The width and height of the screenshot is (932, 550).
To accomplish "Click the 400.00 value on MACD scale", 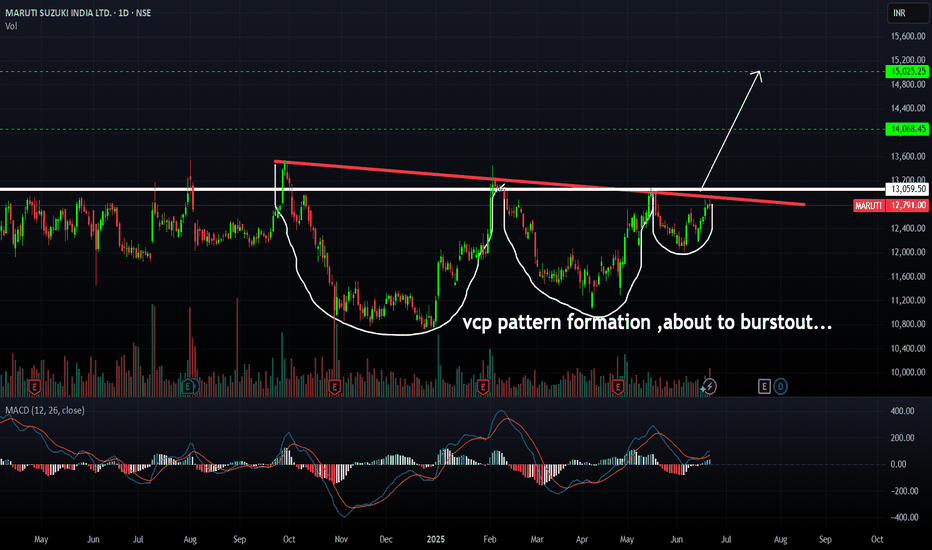I will pyautogui.click(x=902, y=411).
